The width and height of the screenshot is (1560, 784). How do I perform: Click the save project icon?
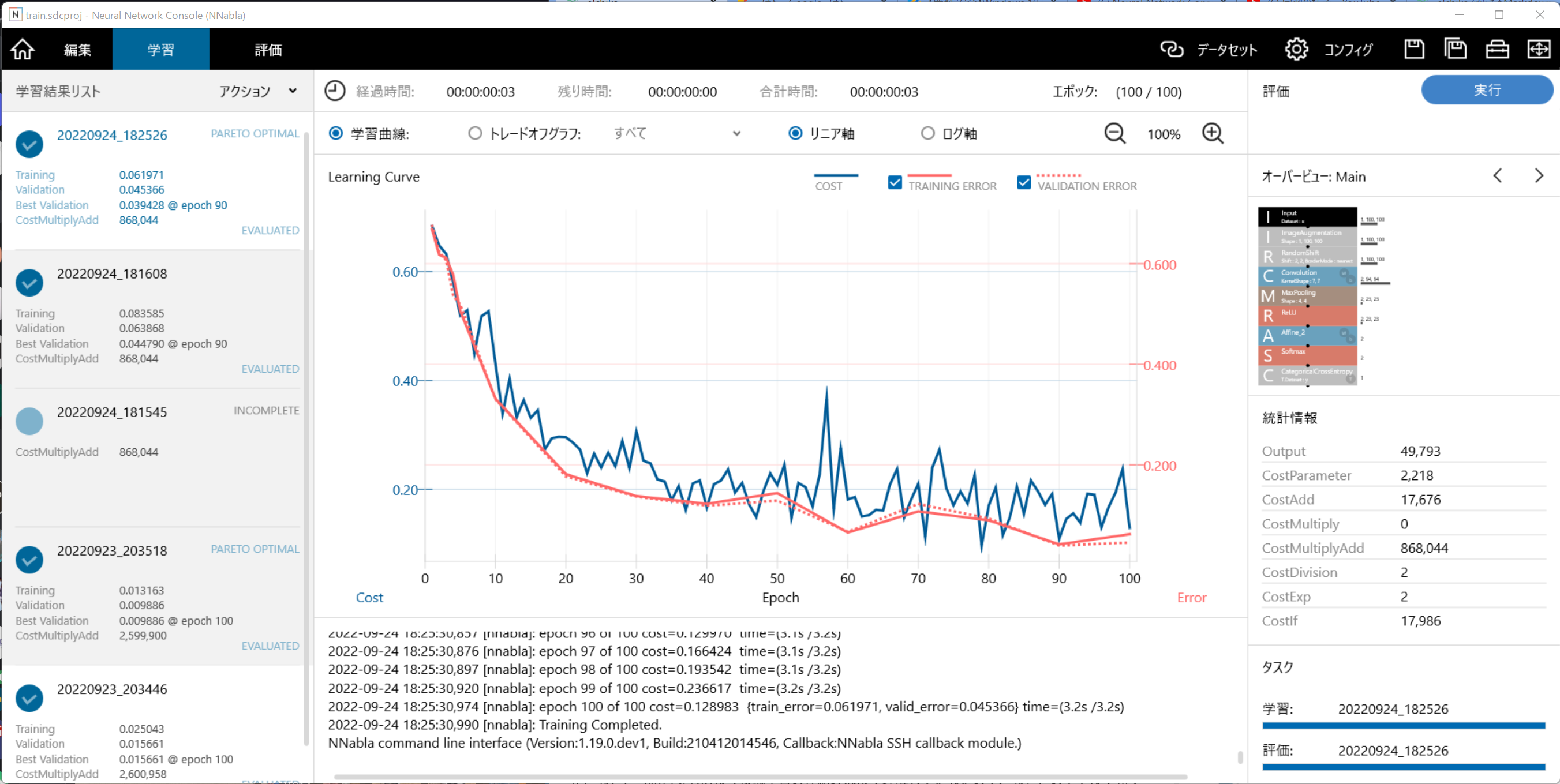click(1414, 49)
